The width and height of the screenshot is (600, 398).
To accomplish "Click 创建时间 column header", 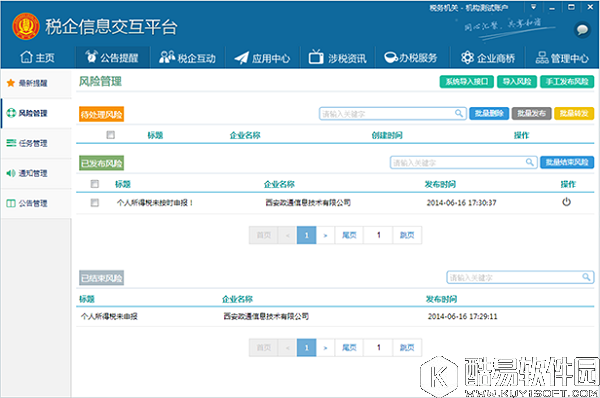I will (x=387, y=135).
